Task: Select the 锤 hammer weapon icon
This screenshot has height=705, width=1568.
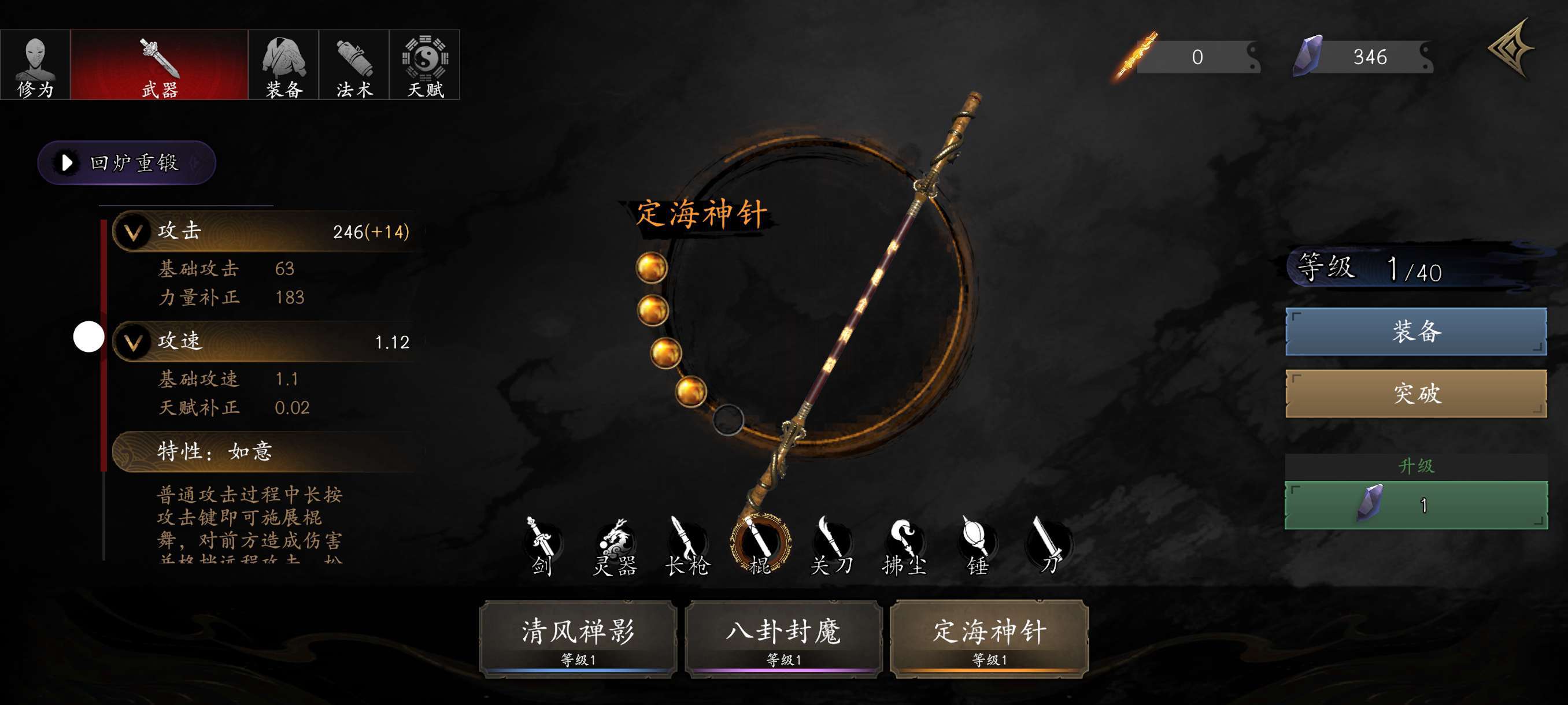Action: point(978,546)
